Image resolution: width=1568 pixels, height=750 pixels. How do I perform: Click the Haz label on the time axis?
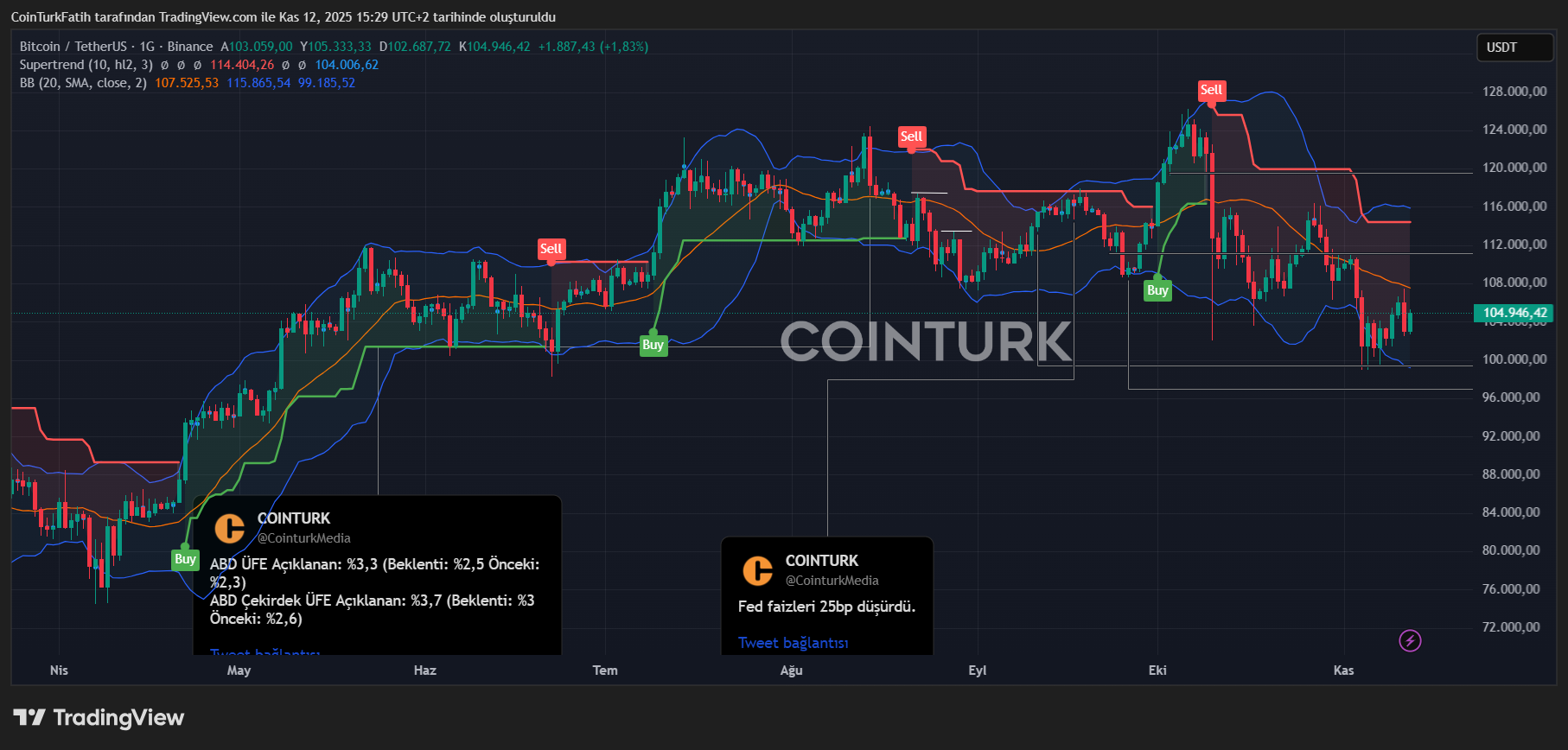coord(425,671)
